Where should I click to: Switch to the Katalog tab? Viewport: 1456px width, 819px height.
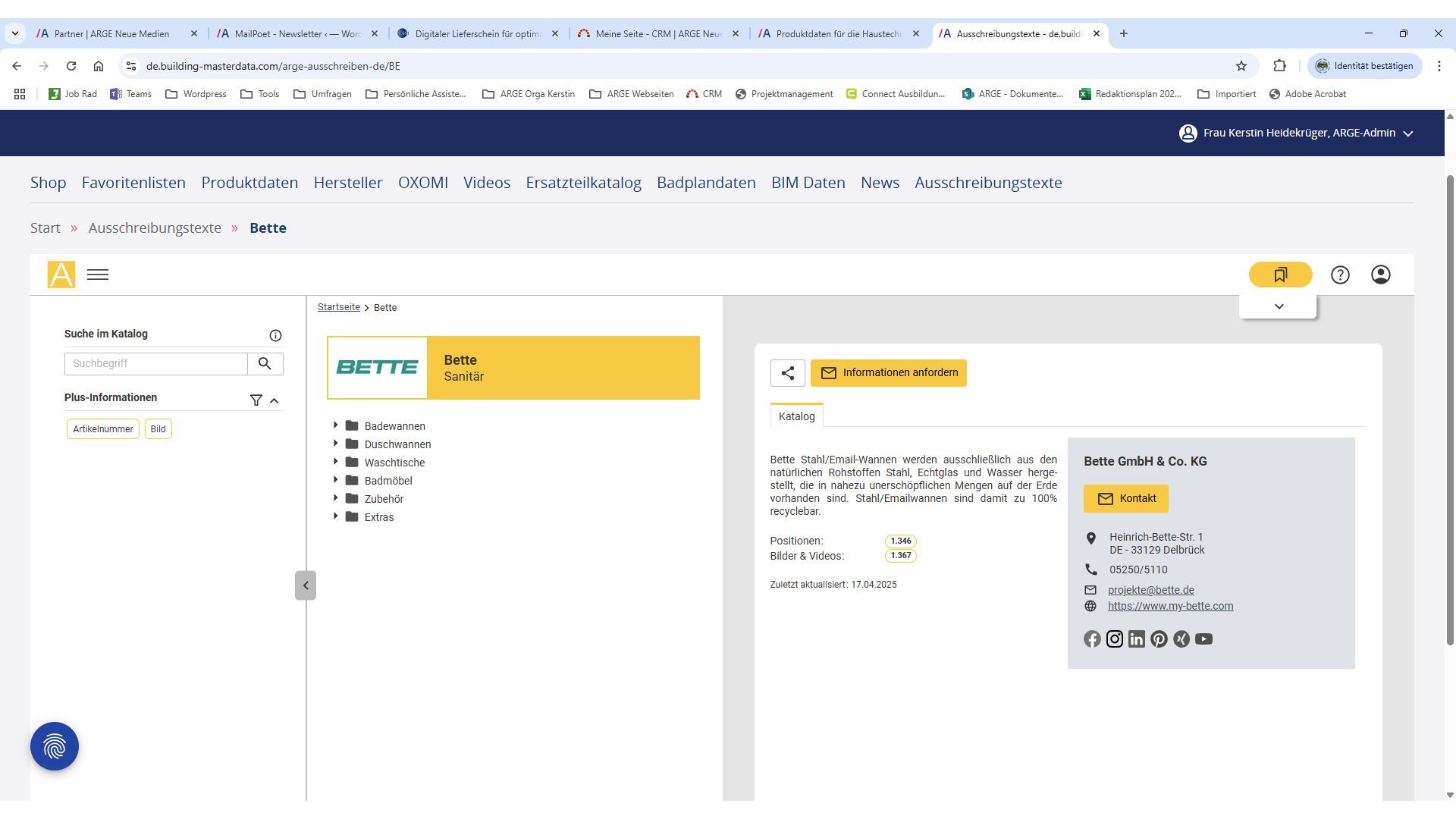click(796, 416)
